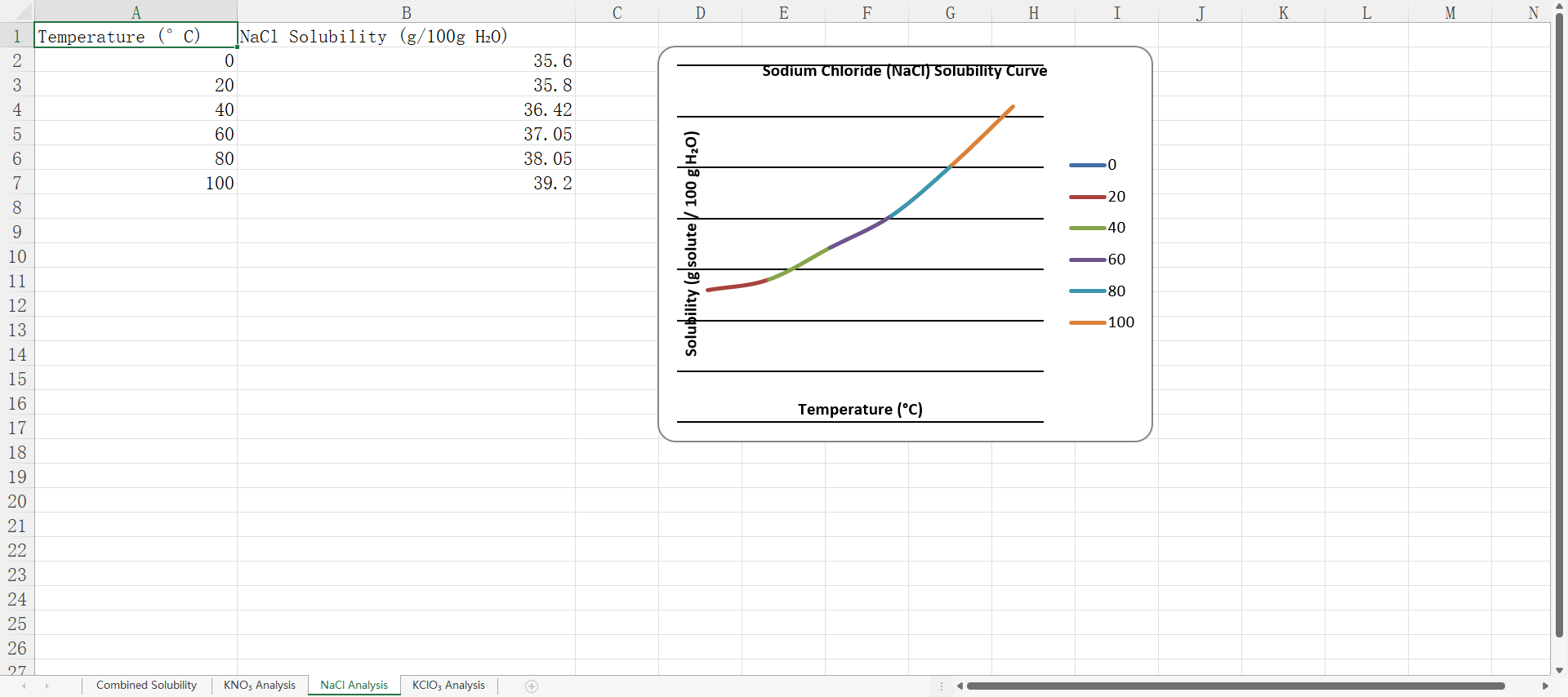1568x697 pixels.
Task: Click legend entry 60 purple swatch
Action: tap(1087, 260)
